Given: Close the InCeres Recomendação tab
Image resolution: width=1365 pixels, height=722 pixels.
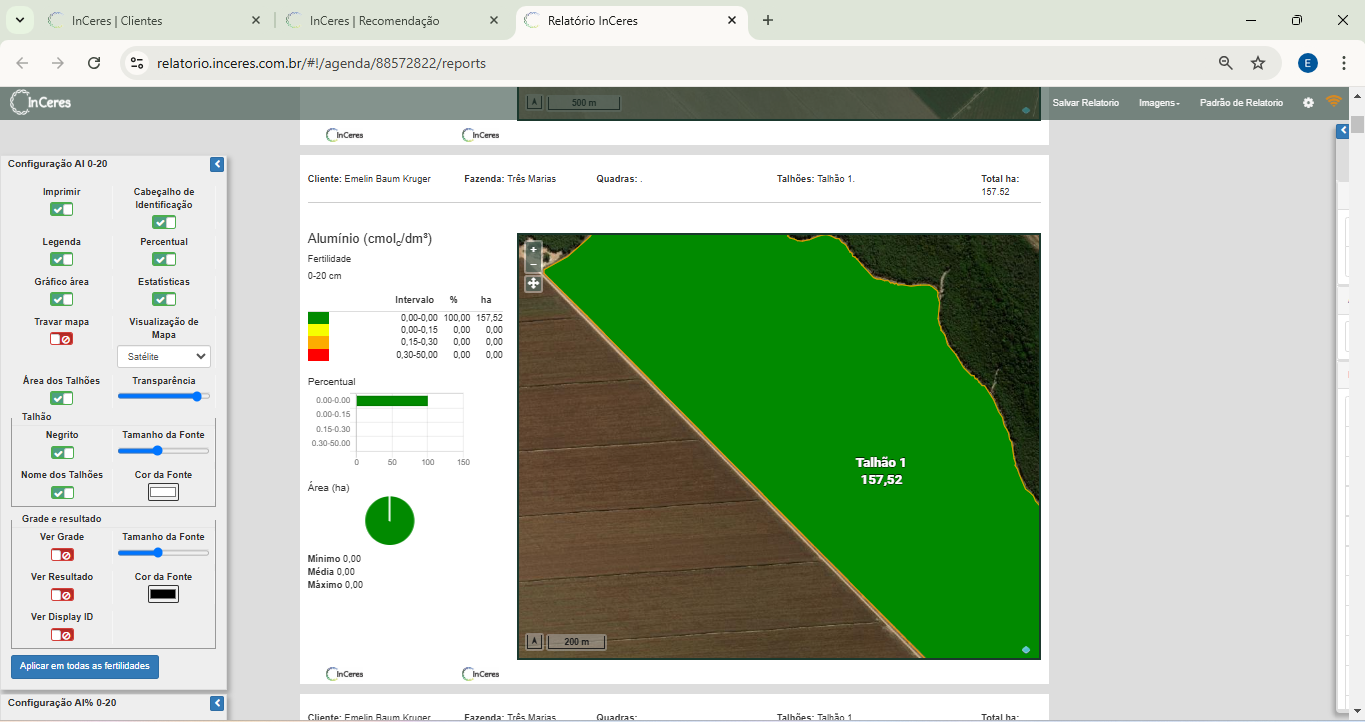Looking at the screenshot, I should [495, 20].
